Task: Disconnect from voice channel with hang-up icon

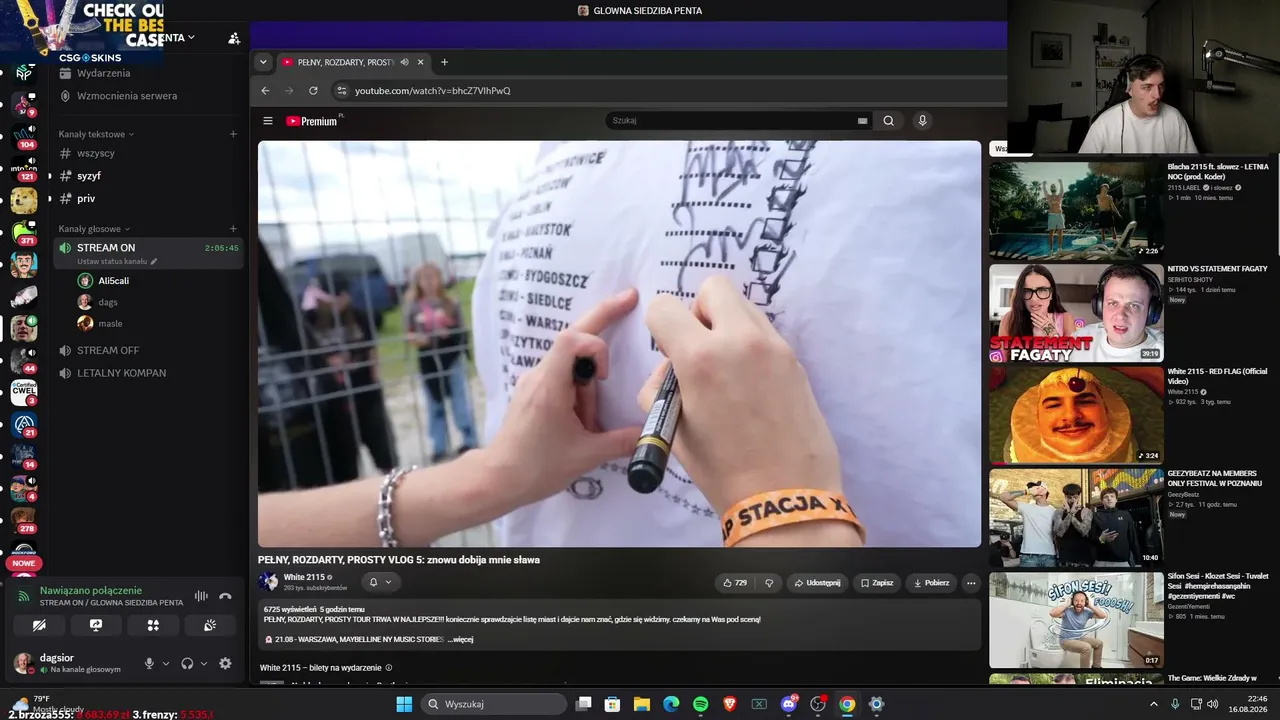Action: [225, 597]
